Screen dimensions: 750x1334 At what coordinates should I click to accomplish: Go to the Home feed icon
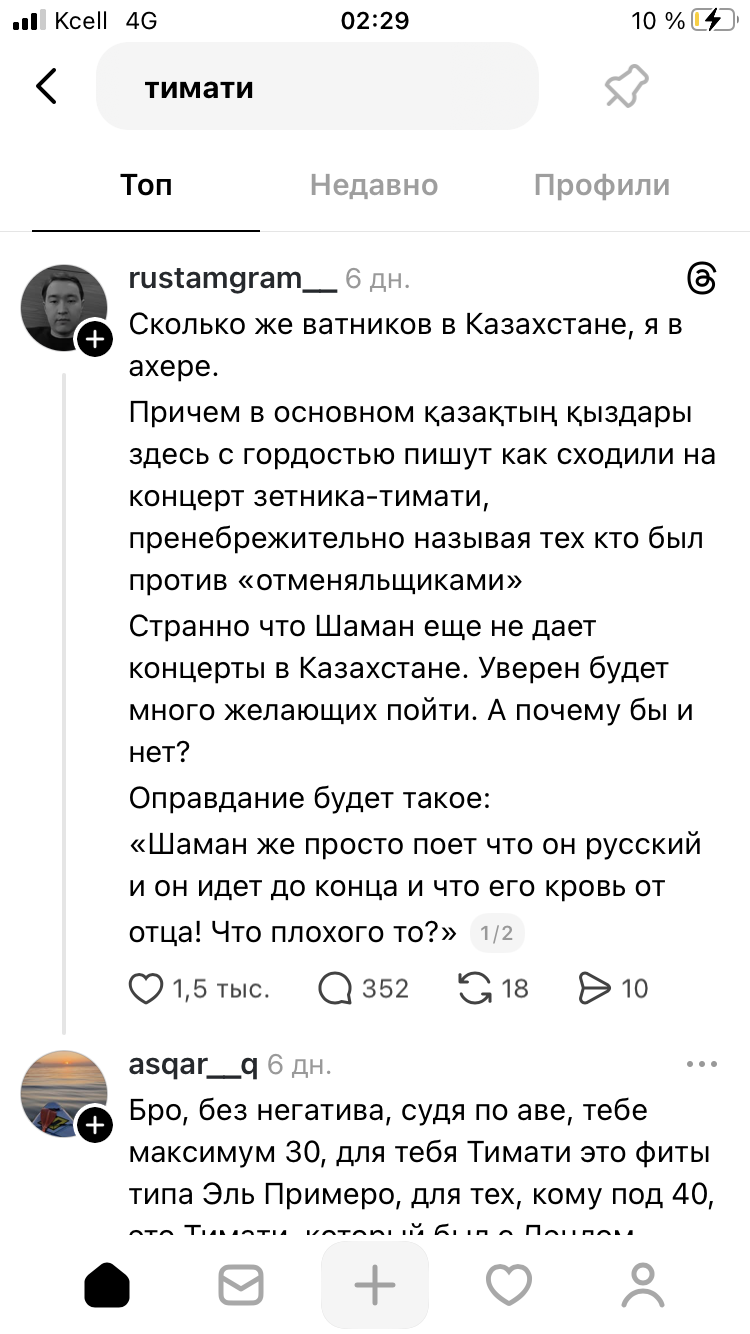107,1285
